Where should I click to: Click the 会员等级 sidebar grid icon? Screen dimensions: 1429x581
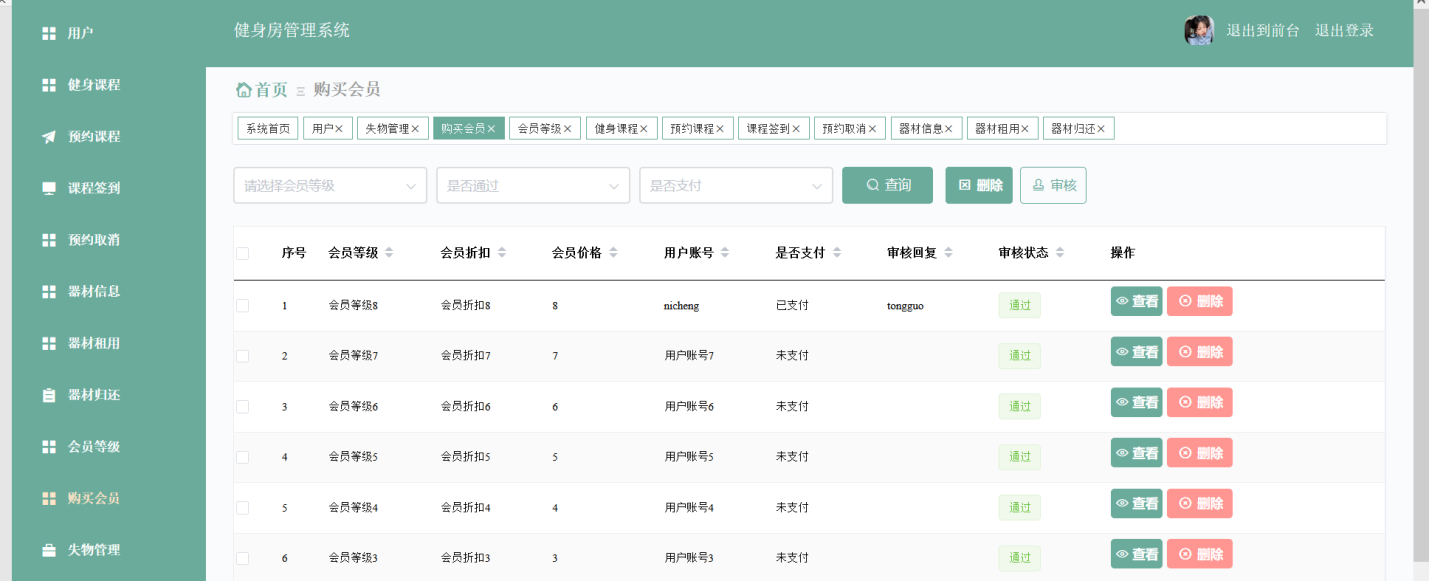[49, 447]
